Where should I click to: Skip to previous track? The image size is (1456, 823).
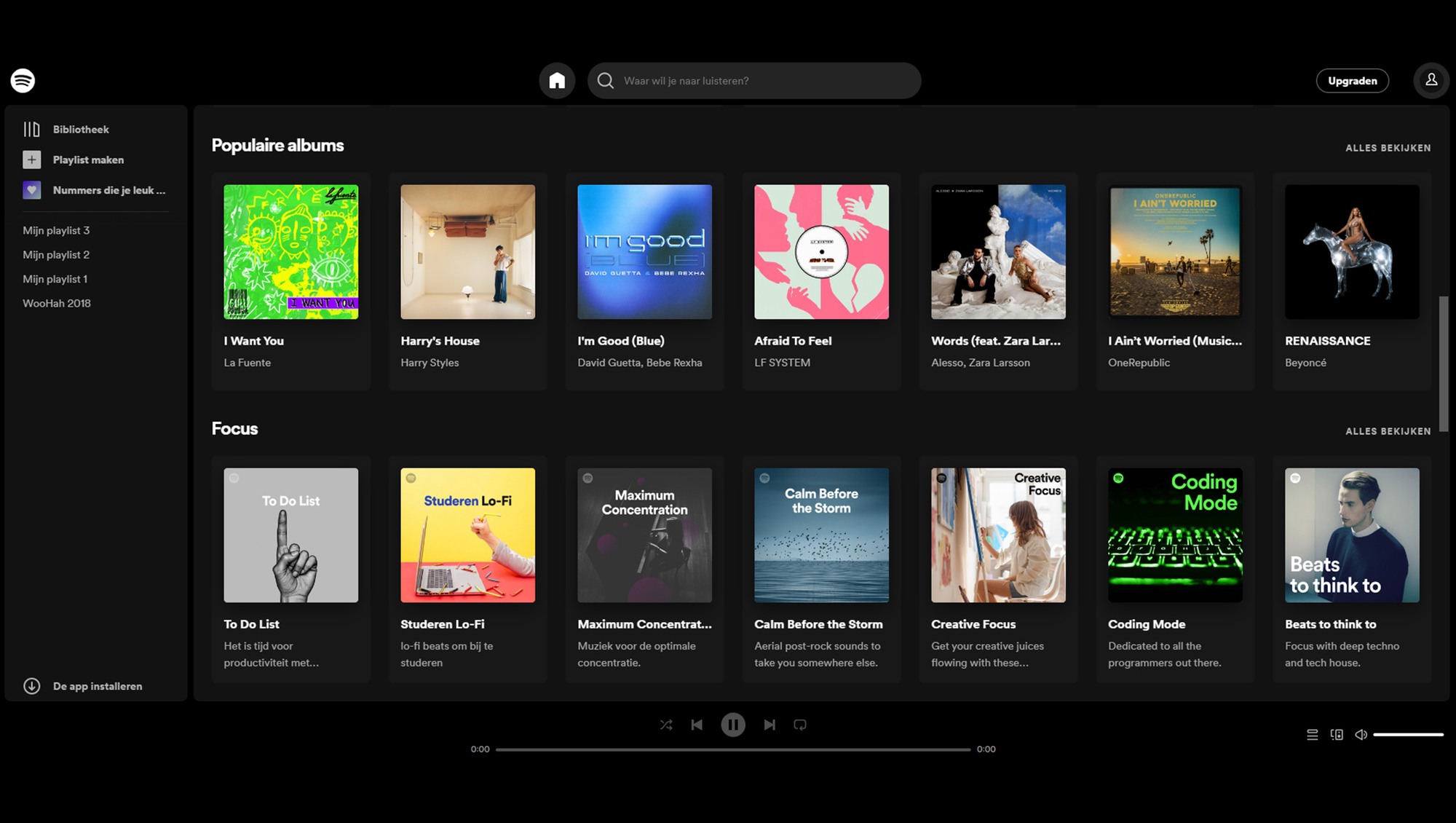(697, 725)
